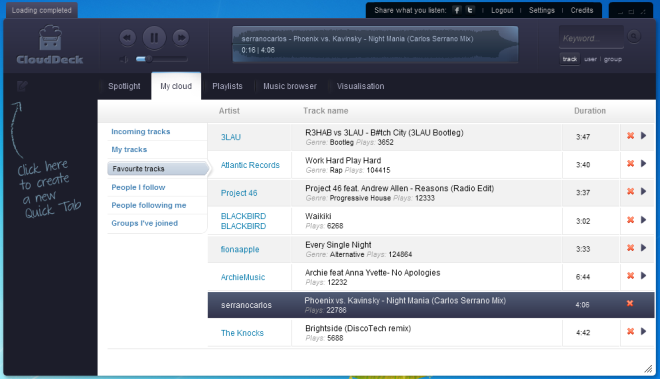The width and height of the screenshot is (660, 379).
Task: Play Waikiki track
Action: click(x=643, y=220)
